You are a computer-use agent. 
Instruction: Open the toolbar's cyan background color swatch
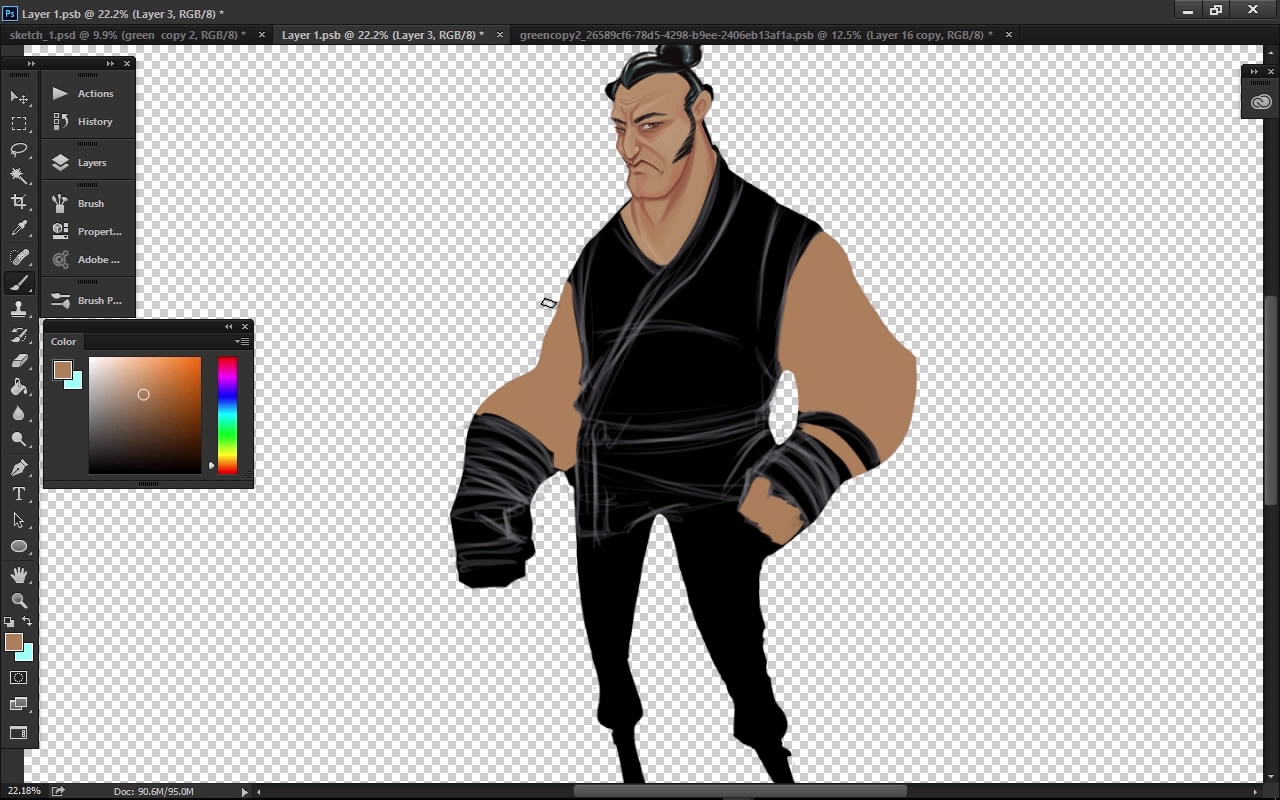28,655
